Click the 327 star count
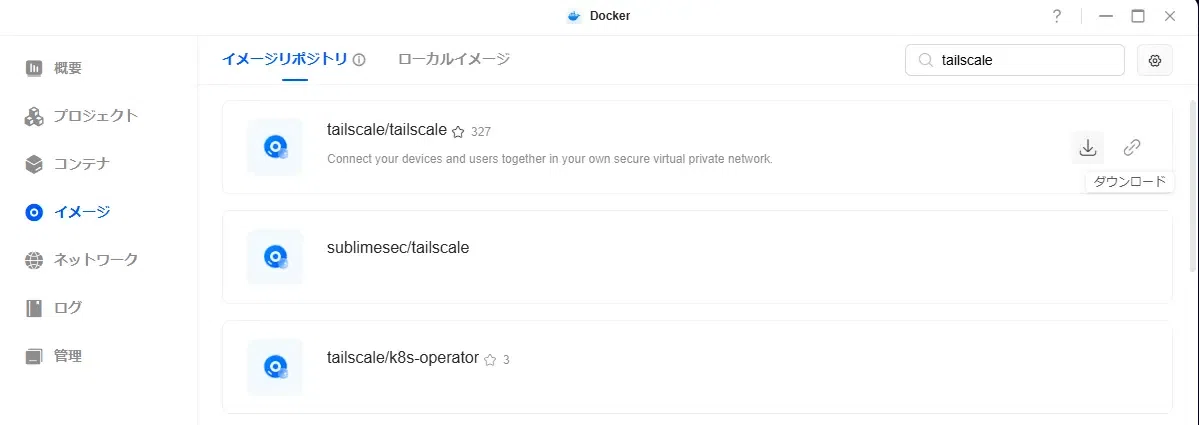Viewport: 1199px width, 425px height. point(481,131)
